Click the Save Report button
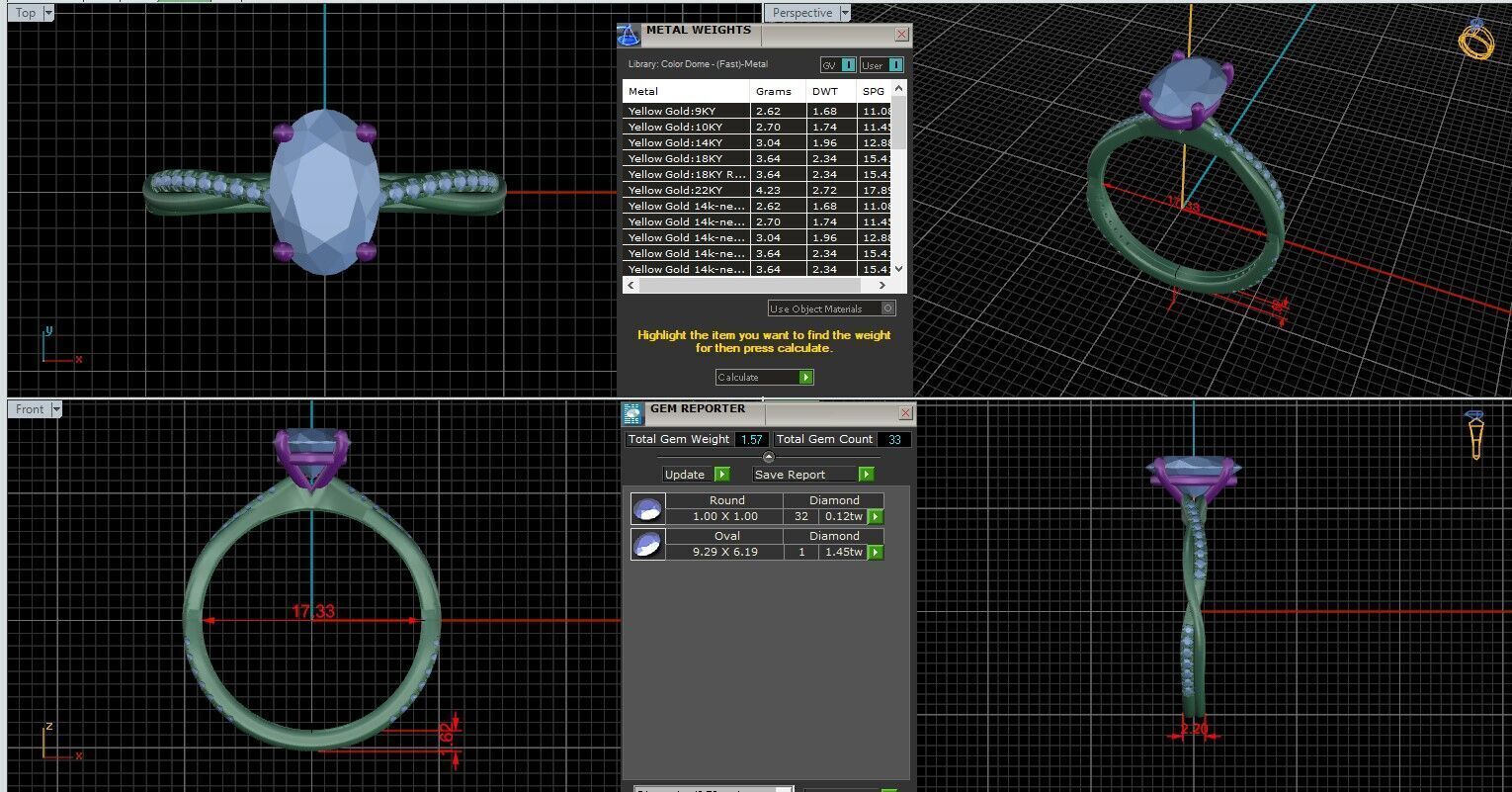 [x=813, y=475]
